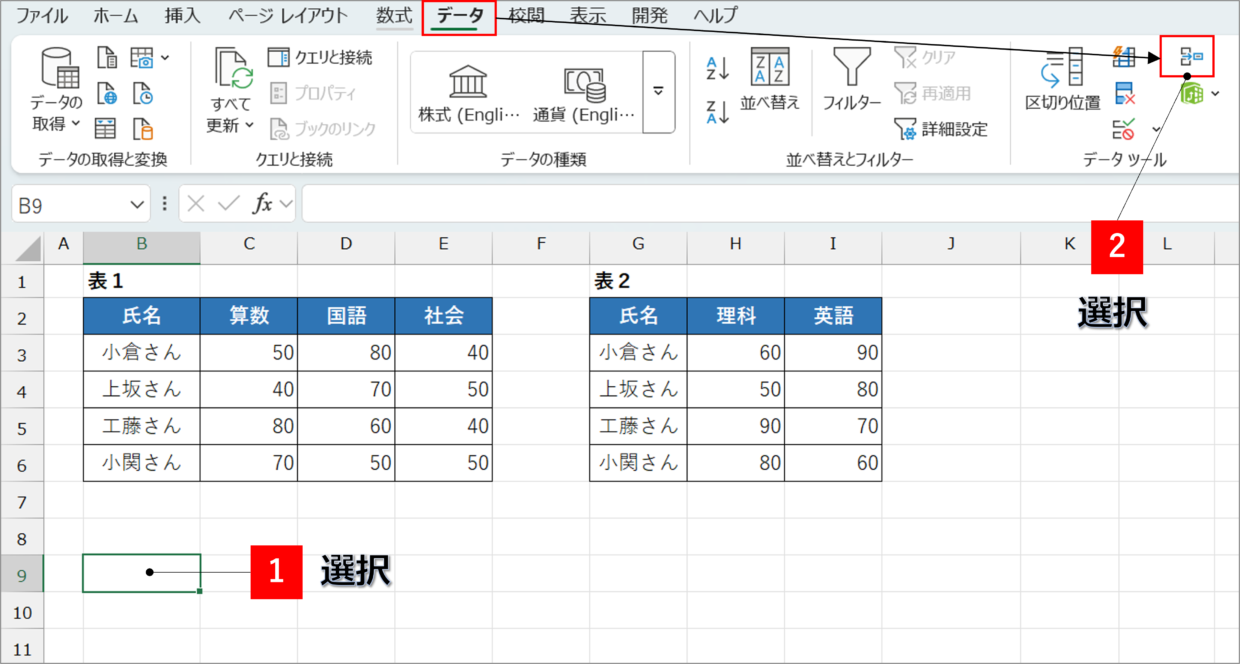Switch to the 校閲 tab
1240x664 pixels.
(526, 16)
